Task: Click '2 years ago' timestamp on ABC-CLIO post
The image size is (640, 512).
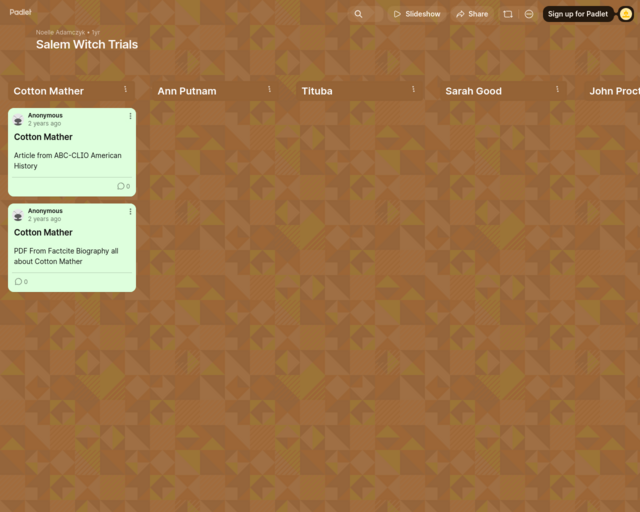Action: click(44, 123)
